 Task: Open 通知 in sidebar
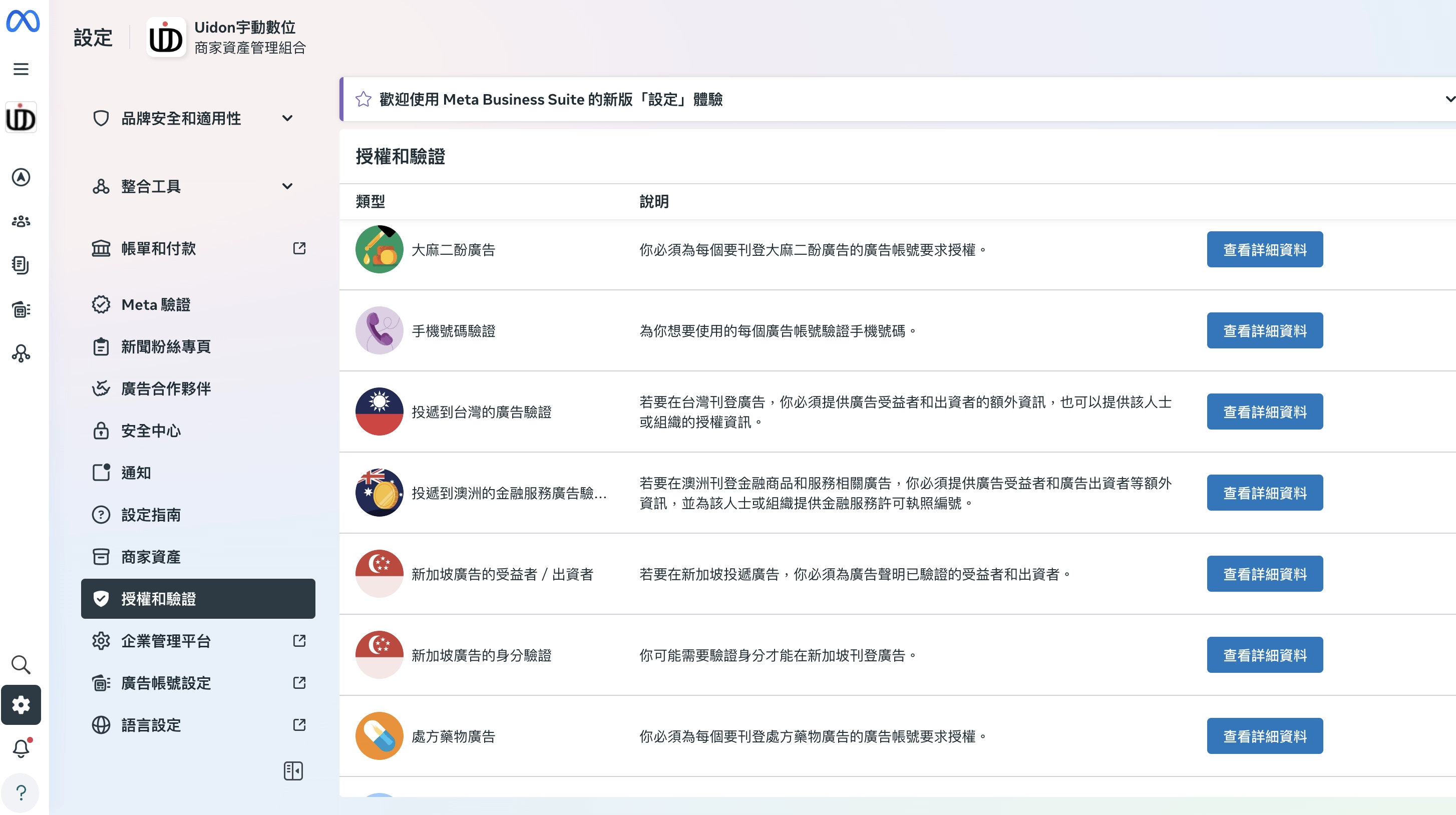coord(198,473)
